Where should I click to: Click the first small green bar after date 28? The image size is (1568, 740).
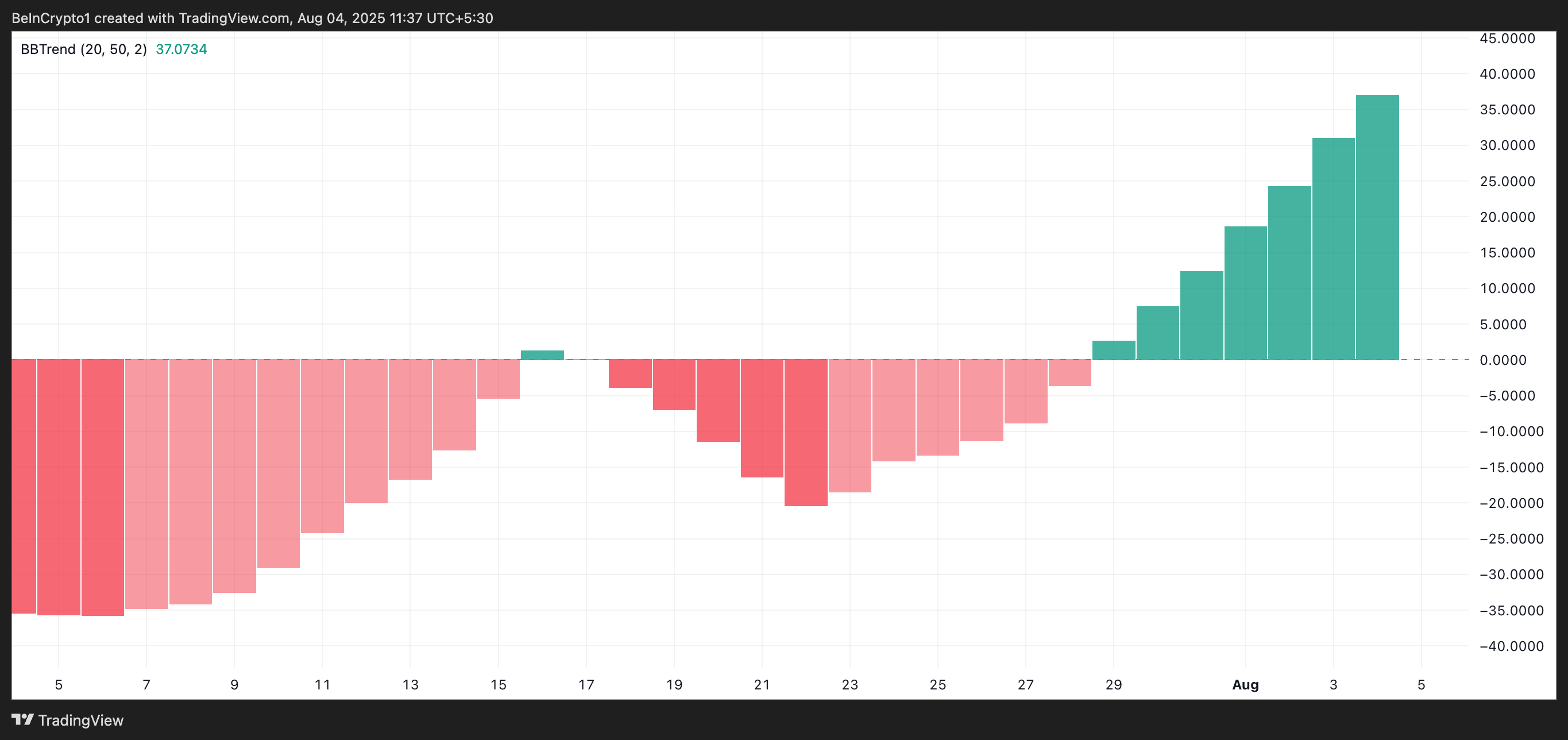[1113, 350]
